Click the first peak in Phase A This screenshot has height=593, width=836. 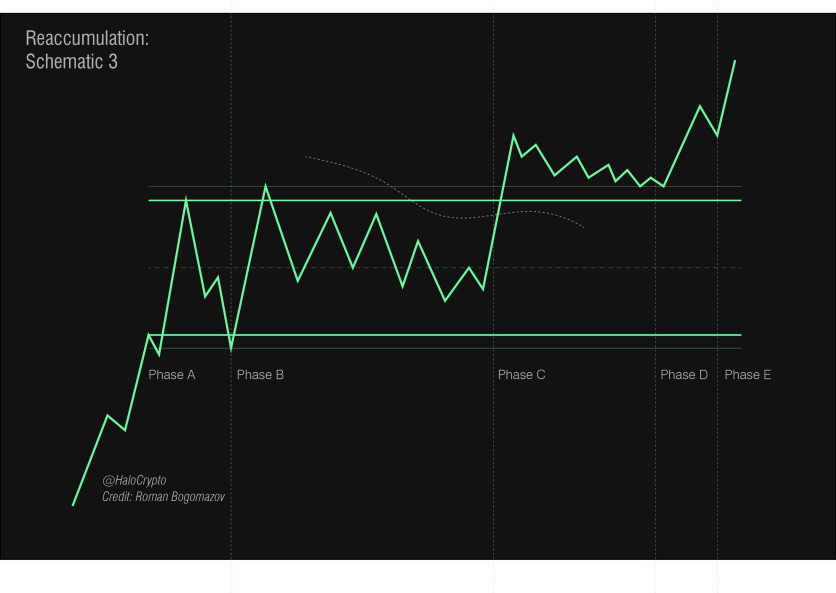[x=186, y=198]
